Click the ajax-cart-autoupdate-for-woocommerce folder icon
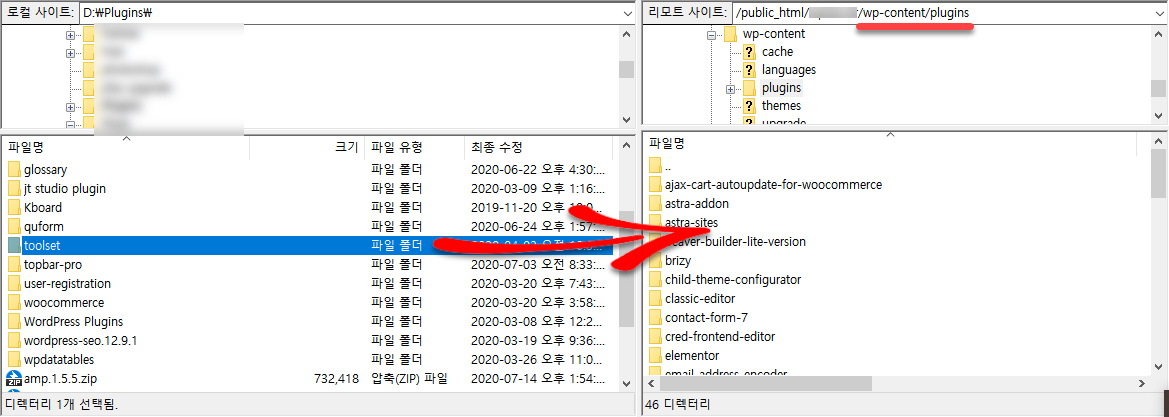This screenshot has height=417, width=1169. click(655, 184)
